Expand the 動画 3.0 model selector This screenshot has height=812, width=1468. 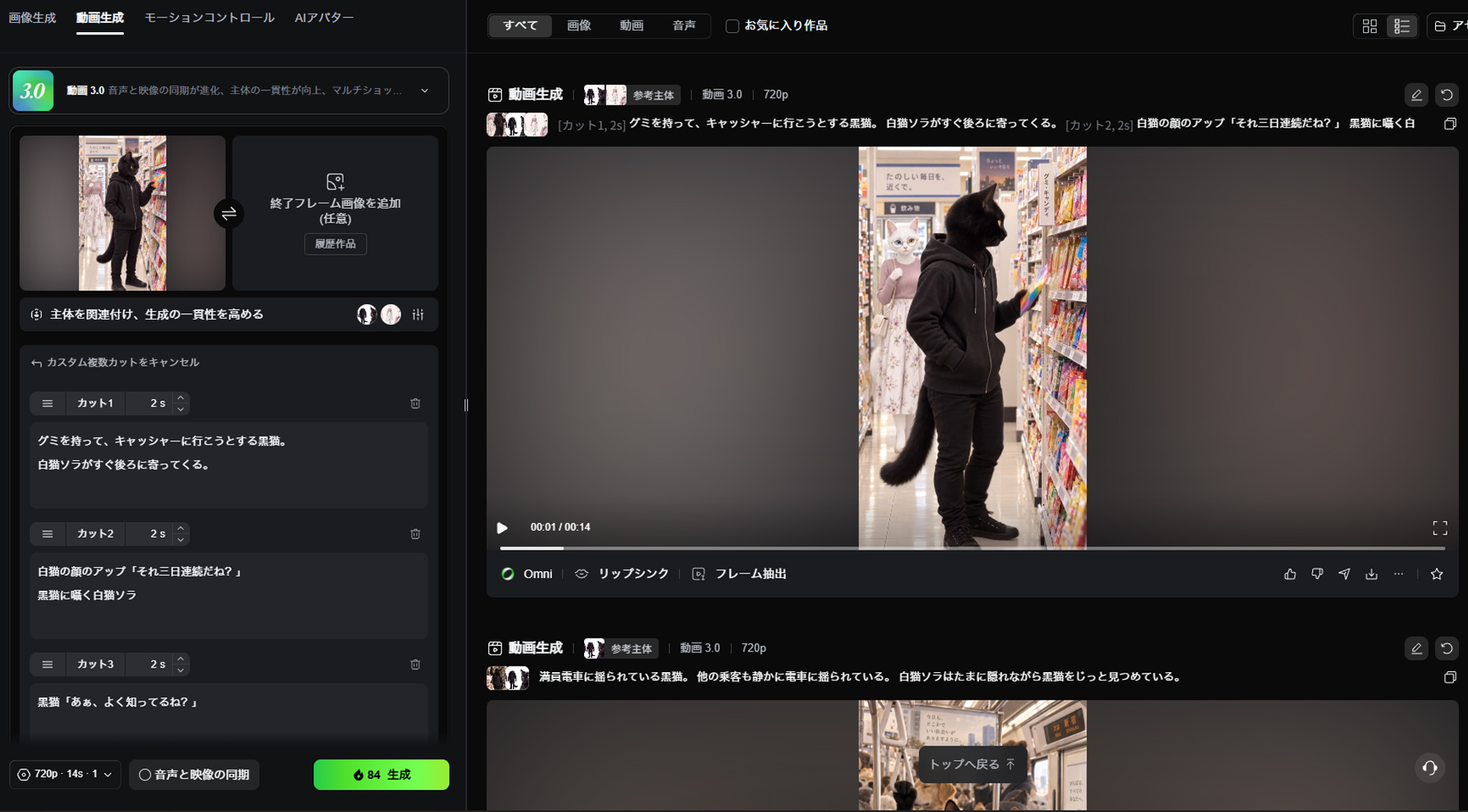pyautogui.click(x=229, y=91)
